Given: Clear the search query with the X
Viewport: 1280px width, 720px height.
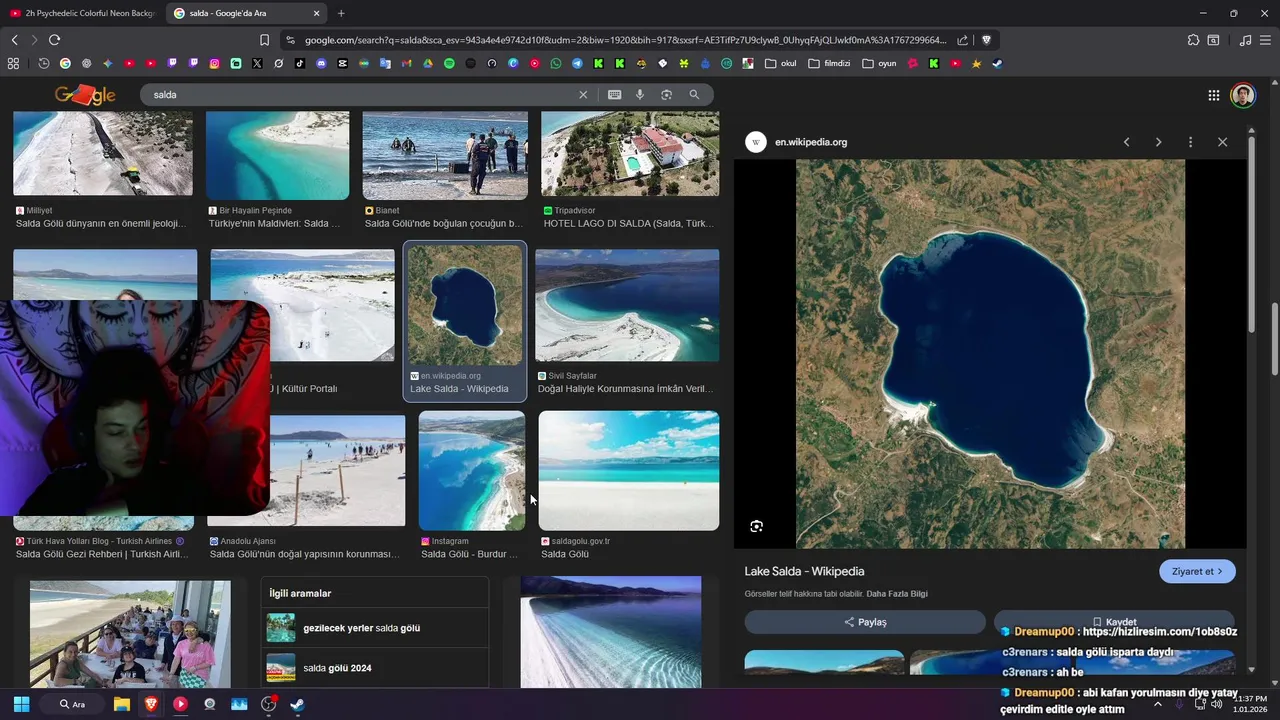Looking at the screenshot, I should (583, 94).
